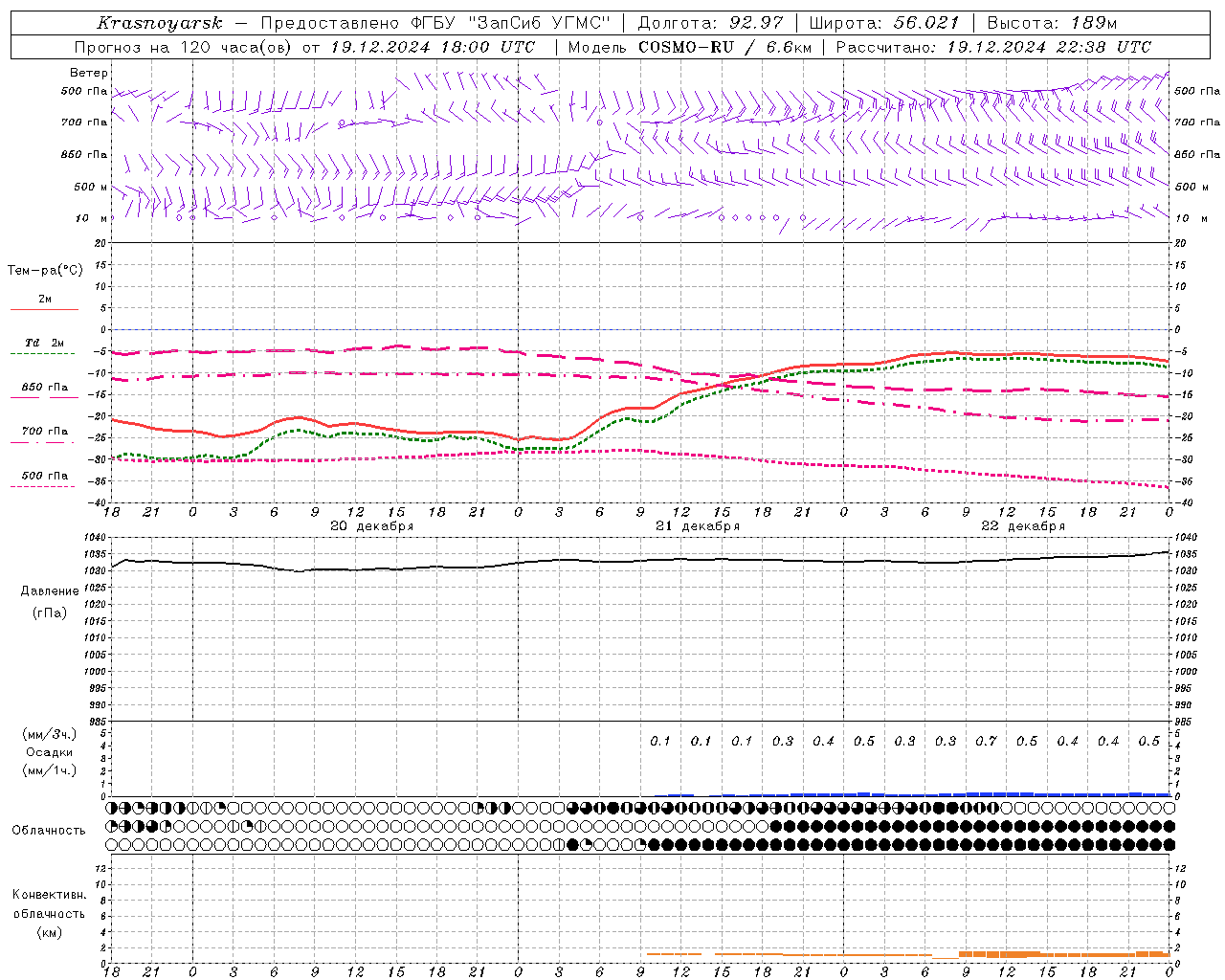Click the "Высота: 189м" header text
Screen dimensions: 1225x980
(1052, 24)
